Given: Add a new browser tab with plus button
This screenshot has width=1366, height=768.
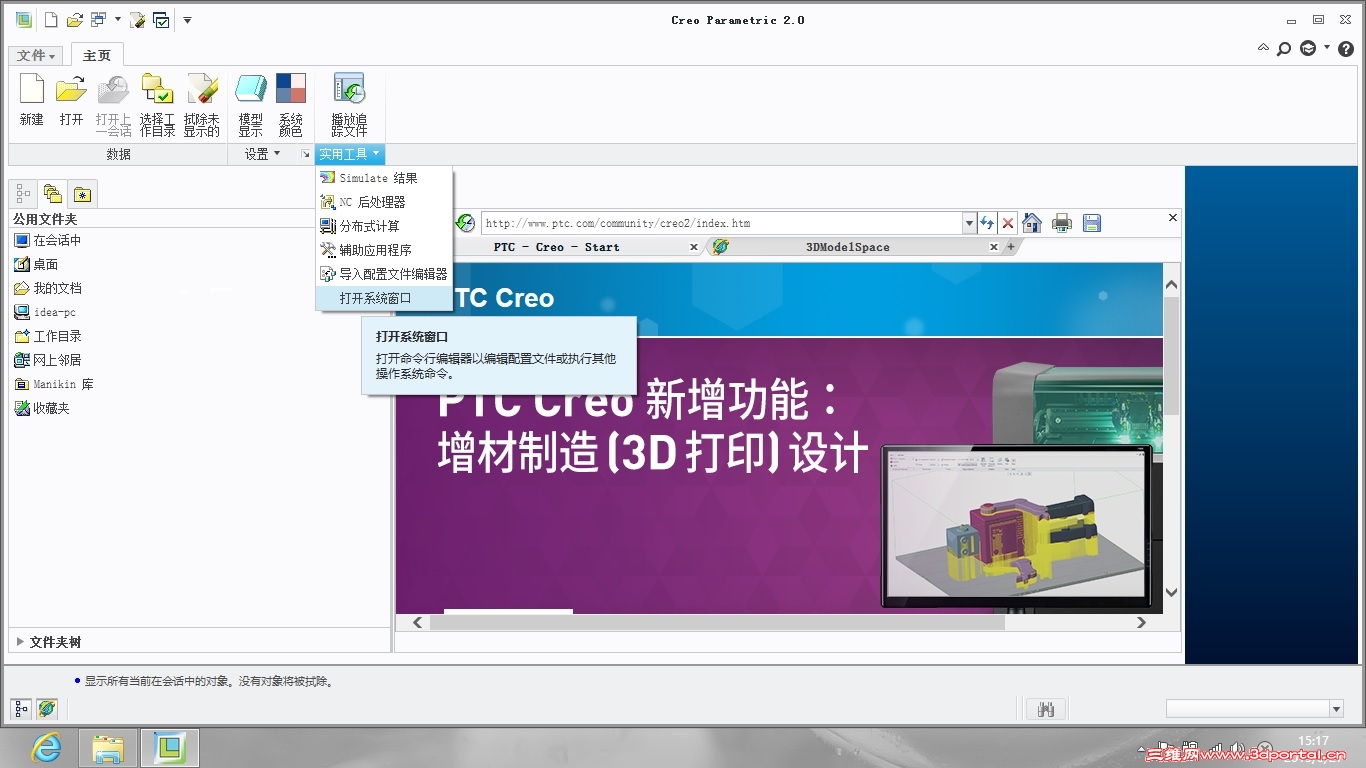Looking at the screenshot, I should click(1010, 247).
